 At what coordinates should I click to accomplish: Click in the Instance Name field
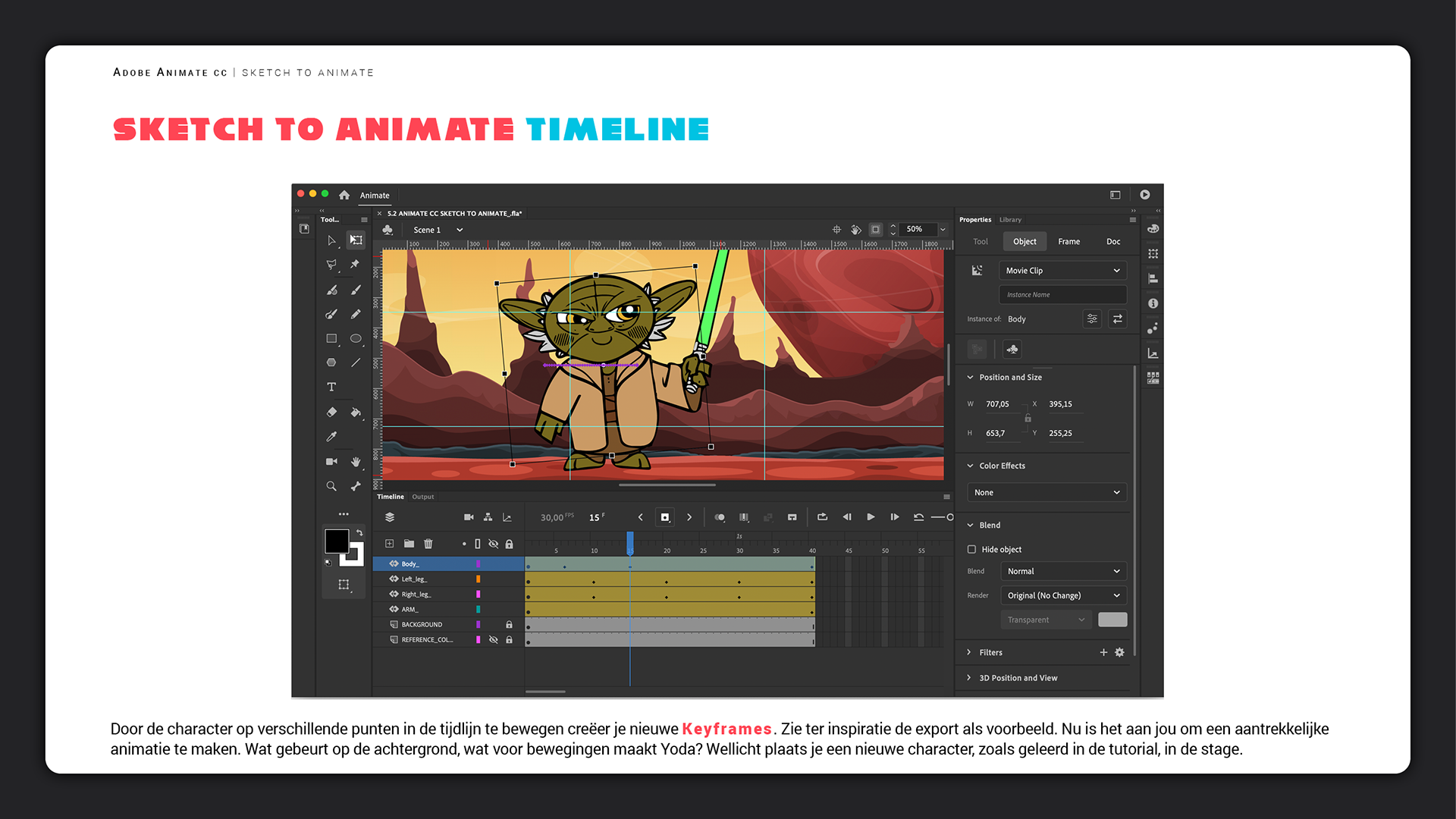click(1062, 295)
